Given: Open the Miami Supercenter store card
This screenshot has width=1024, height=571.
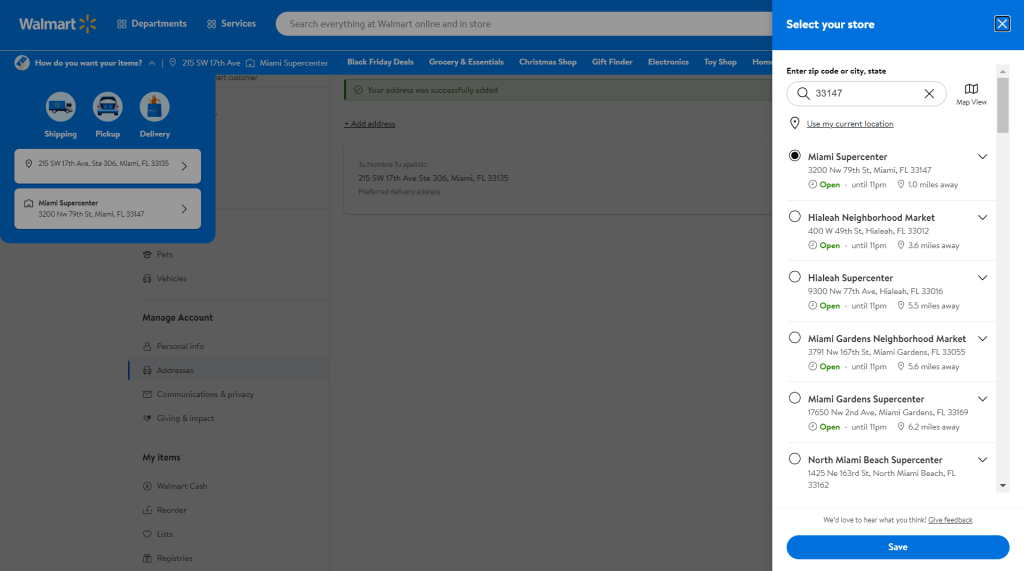Looking at the screenshot, I should coord(108,208).
